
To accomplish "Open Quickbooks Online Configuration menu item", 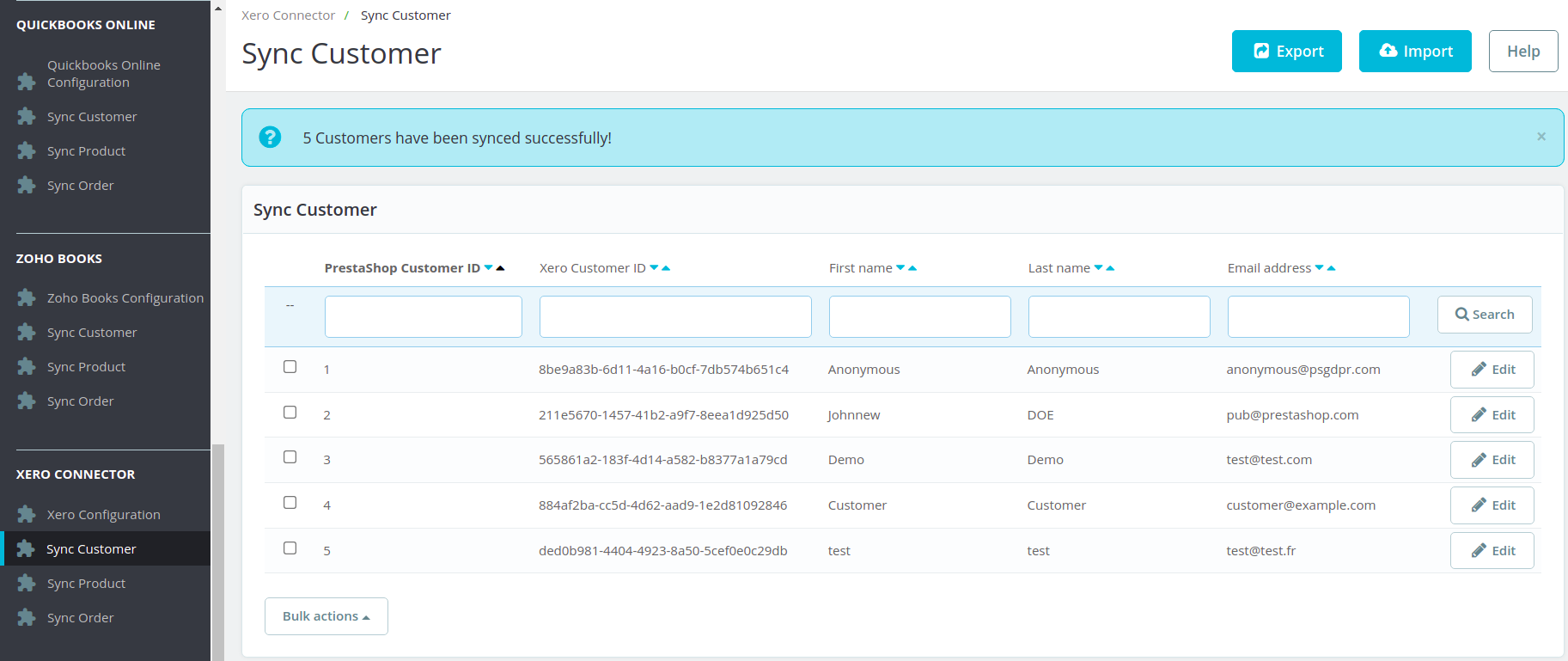I will click(104, 73).
